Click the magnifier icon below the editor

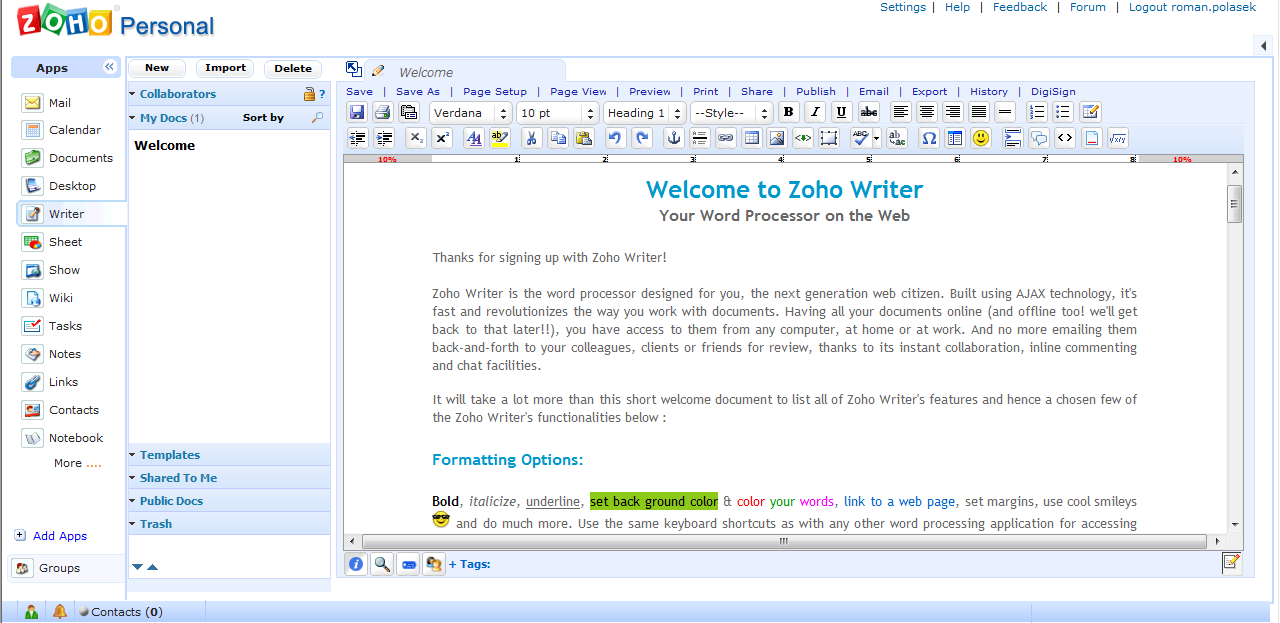point(382,564)
